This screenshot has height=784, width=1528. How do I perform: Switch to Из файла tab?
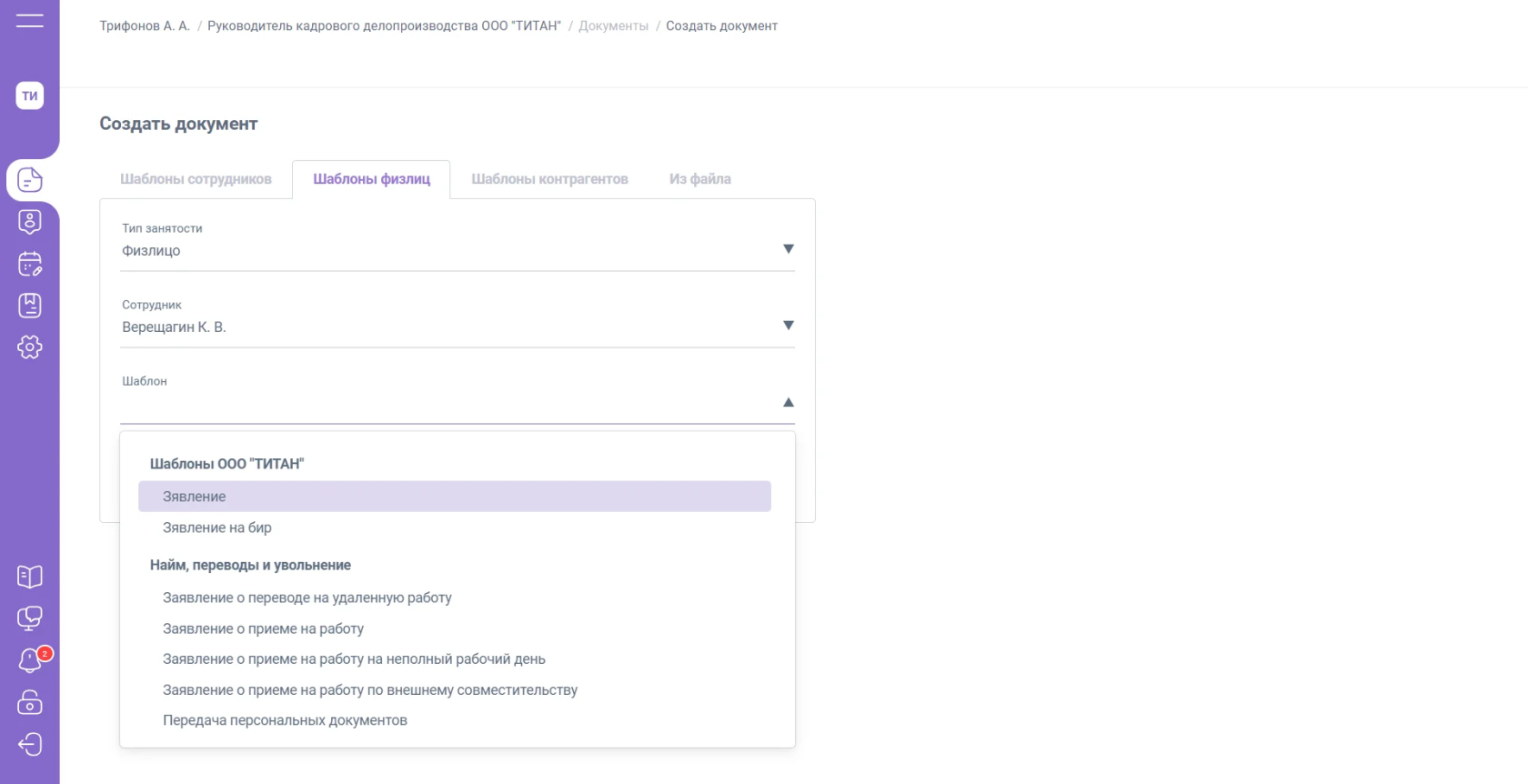pyautogui.click(x=699, y=179)
